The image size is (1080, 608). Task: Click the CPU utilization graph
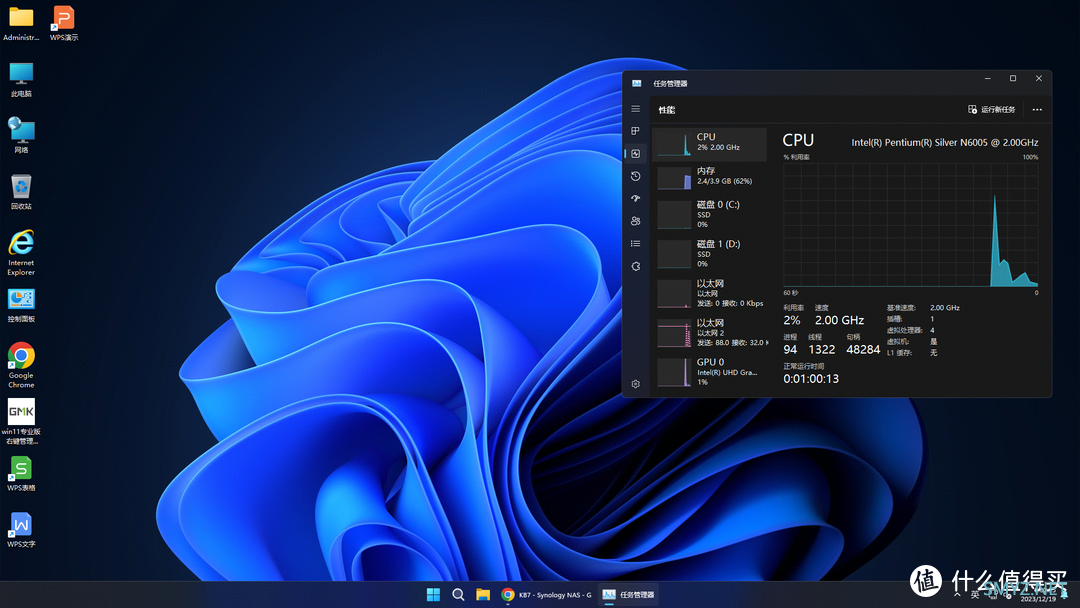911,224
